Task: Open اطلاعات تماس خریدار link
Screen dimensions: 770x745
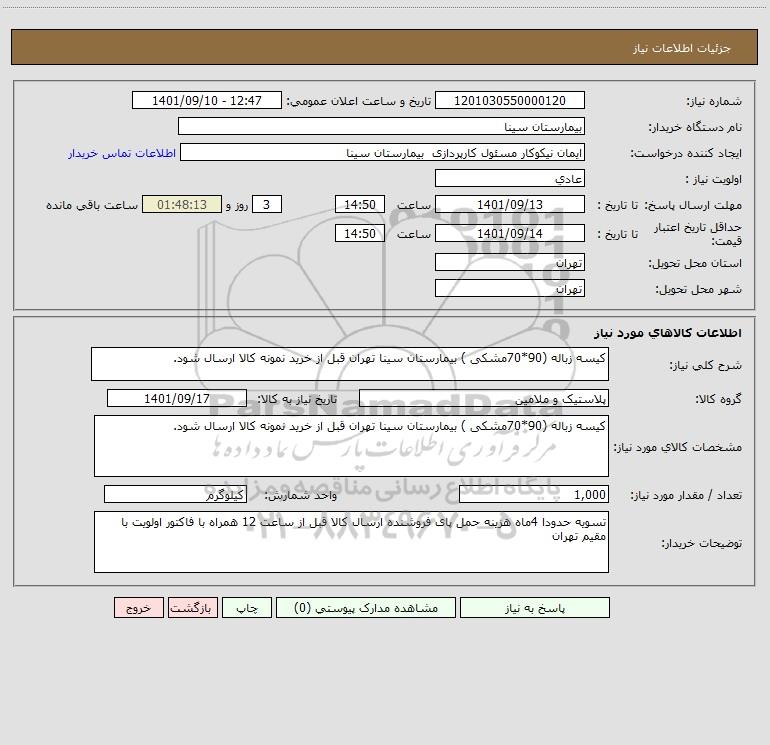Action: (x=122, y=153)
